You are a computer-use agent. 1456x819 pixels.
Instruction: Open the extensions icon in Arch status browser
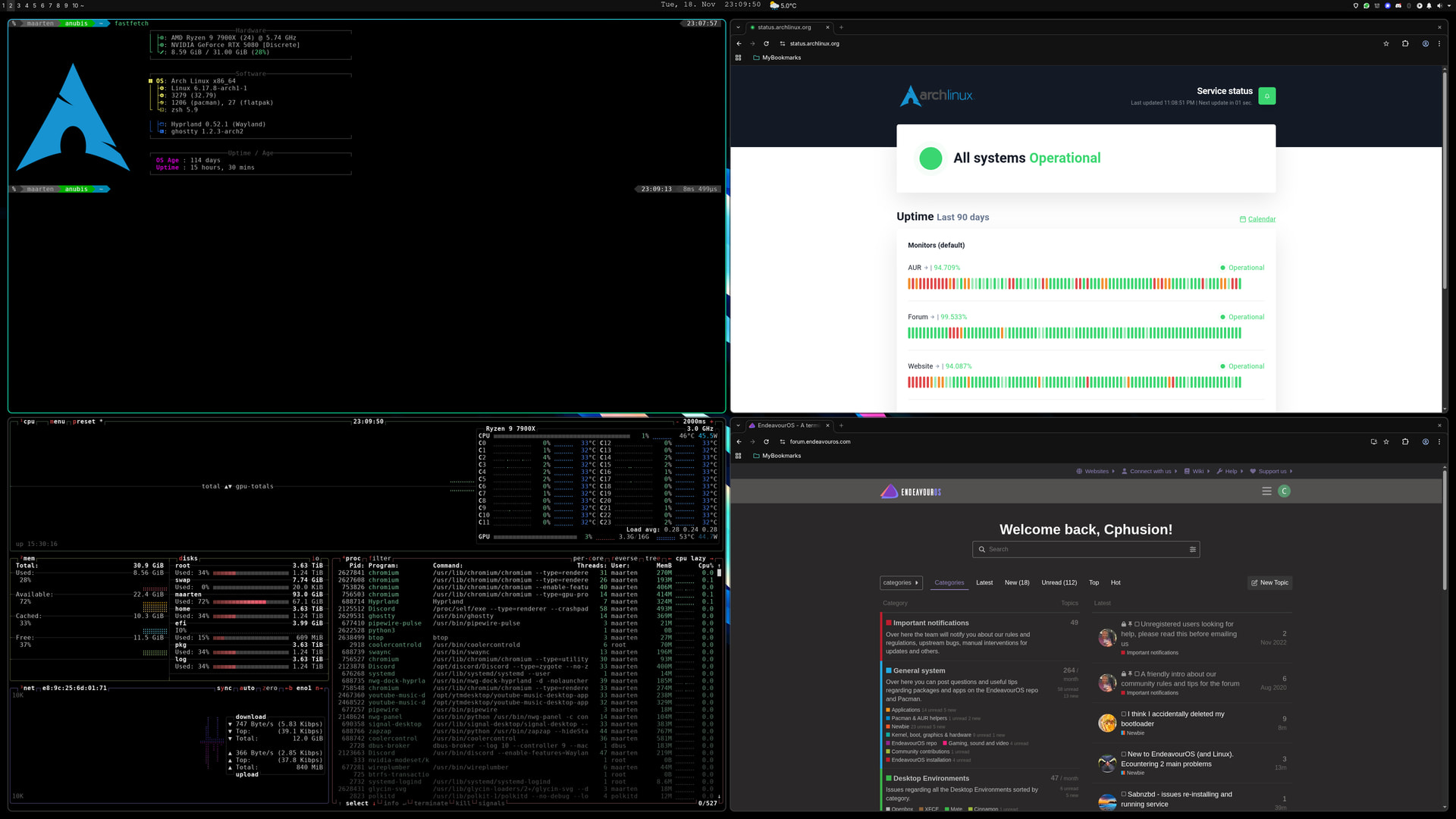1405,44
